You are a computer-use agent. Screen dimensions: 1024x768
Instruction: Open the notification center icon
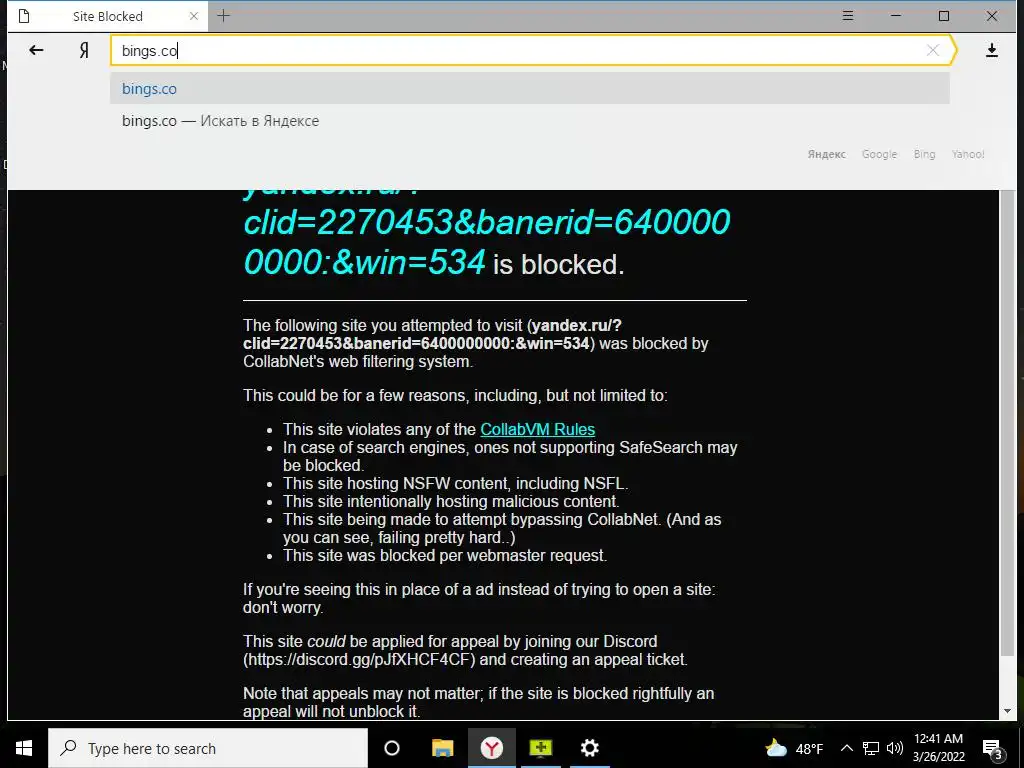(x=992, y=749)
